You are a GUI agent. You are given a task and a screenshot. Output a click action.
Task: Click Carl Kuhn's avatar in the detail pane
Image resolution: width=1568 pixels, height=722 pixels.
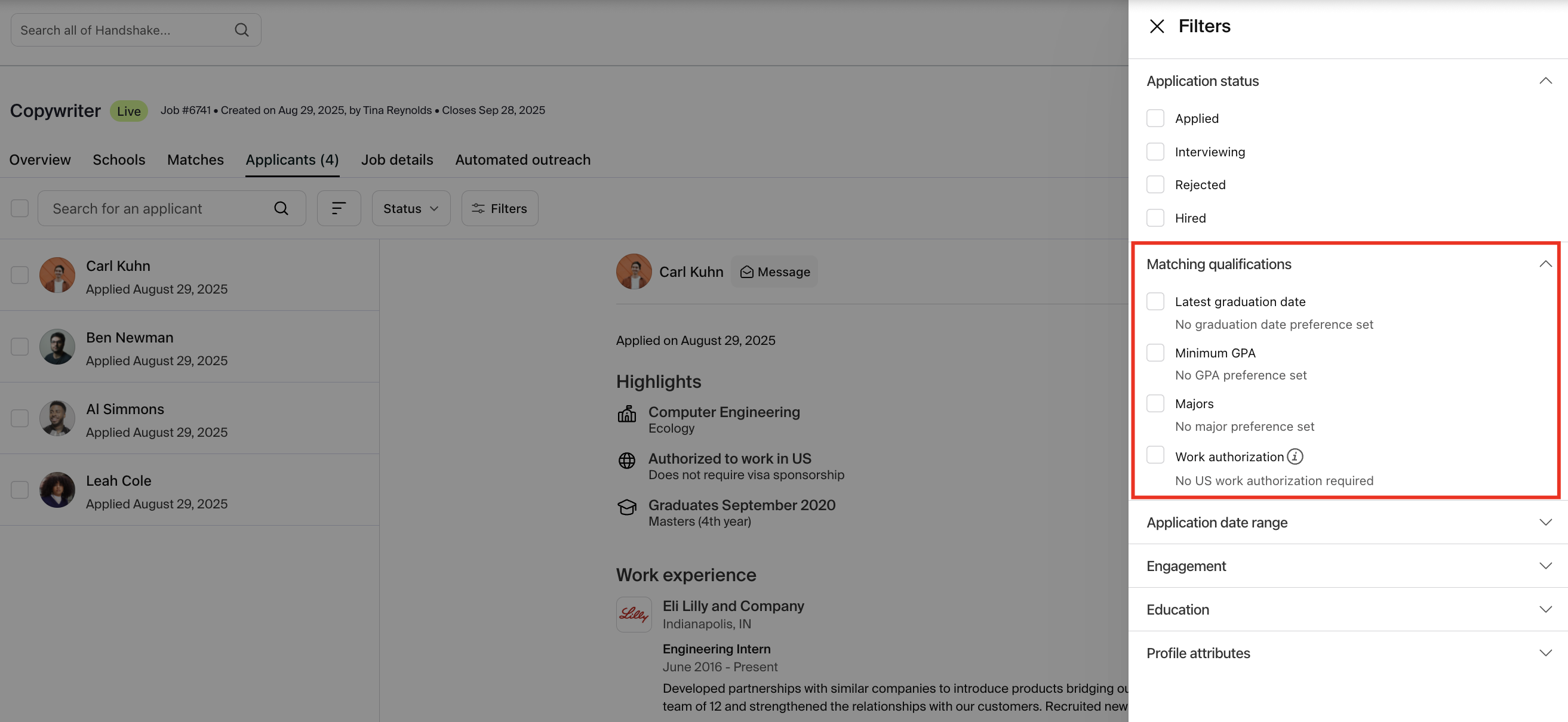(634, 271)
